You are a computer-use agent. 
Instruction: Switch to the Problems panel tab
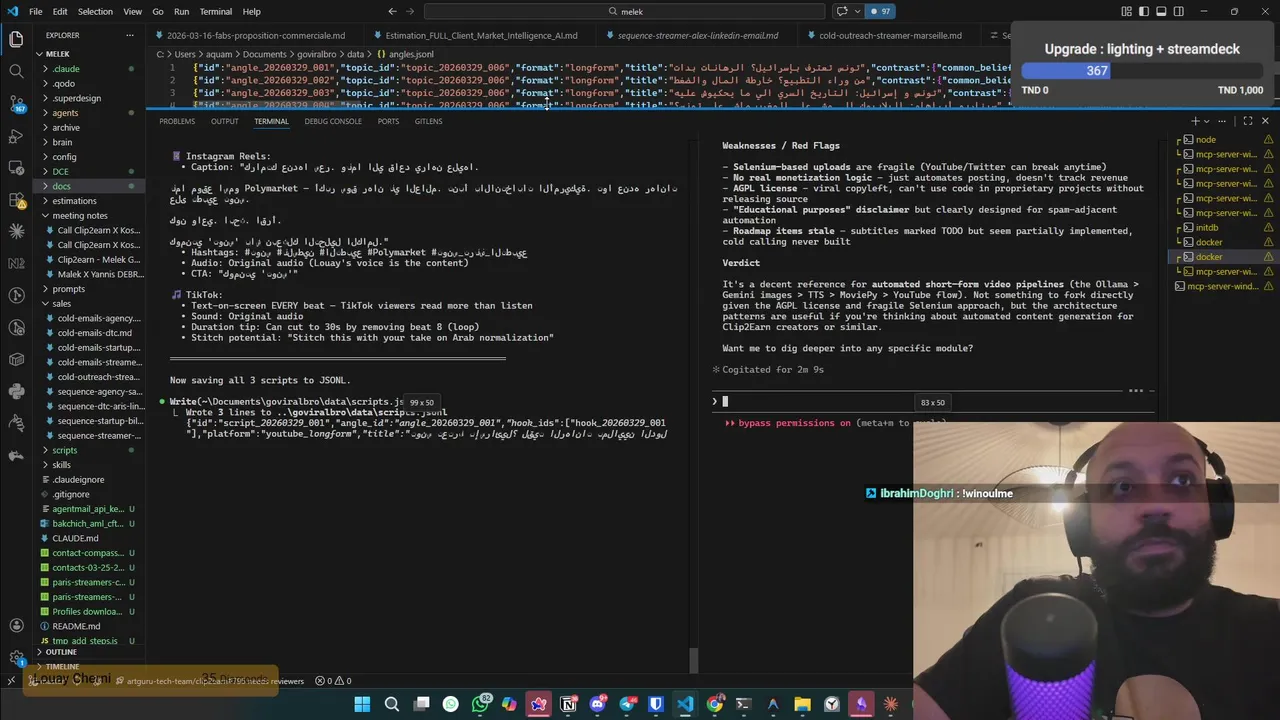click(177, 121)
